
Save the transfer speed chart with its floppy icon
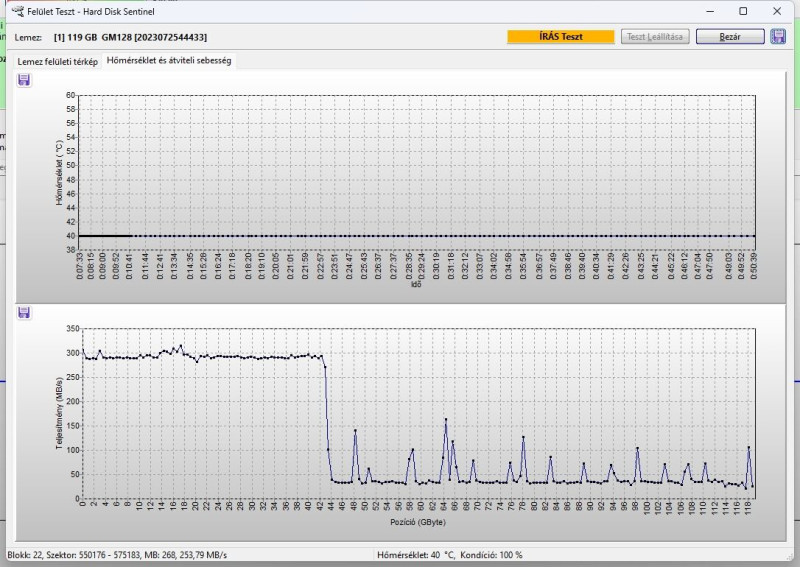[x=24, y=312]
